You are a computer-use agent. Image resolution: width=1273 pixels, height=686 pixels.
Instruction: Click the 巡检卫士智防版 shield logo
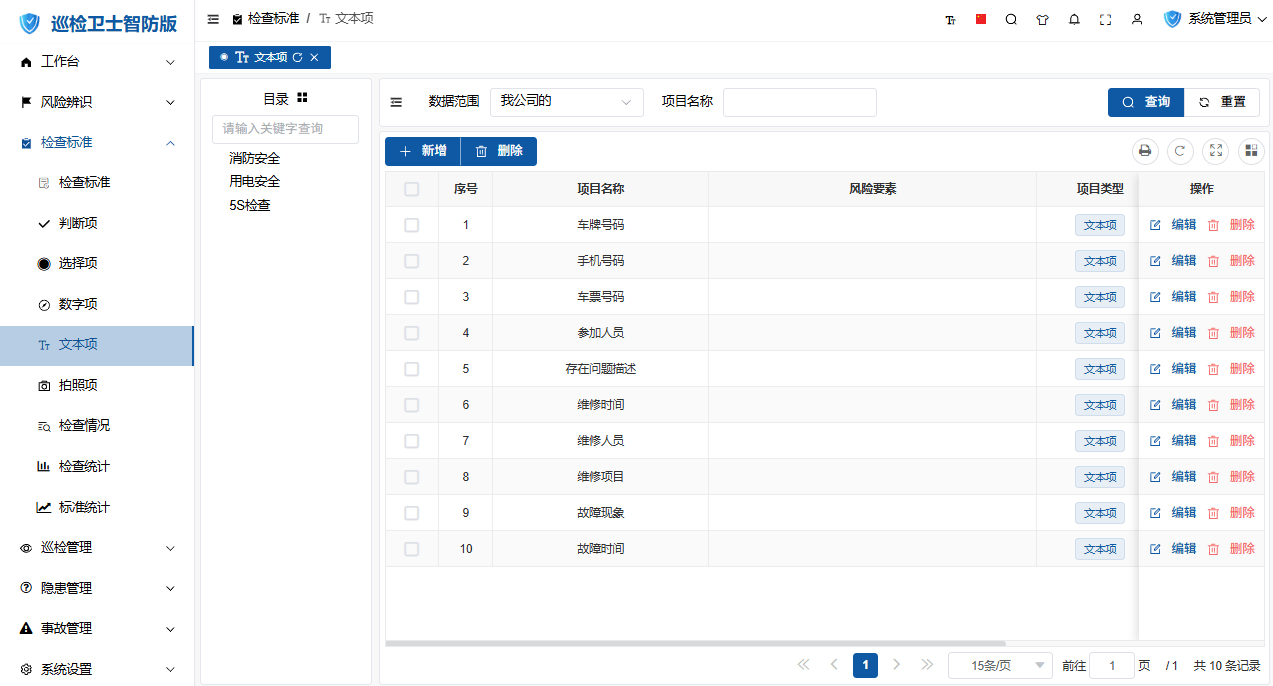pos(30,23)
